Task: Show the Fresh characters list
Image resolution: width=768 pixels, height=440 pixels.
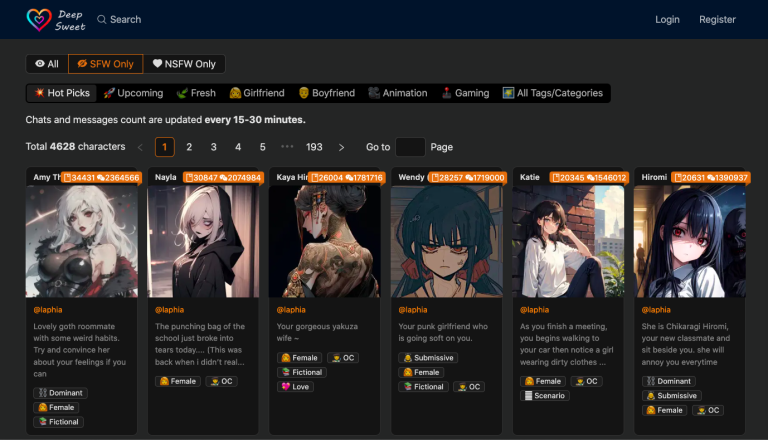Action: 196,93
